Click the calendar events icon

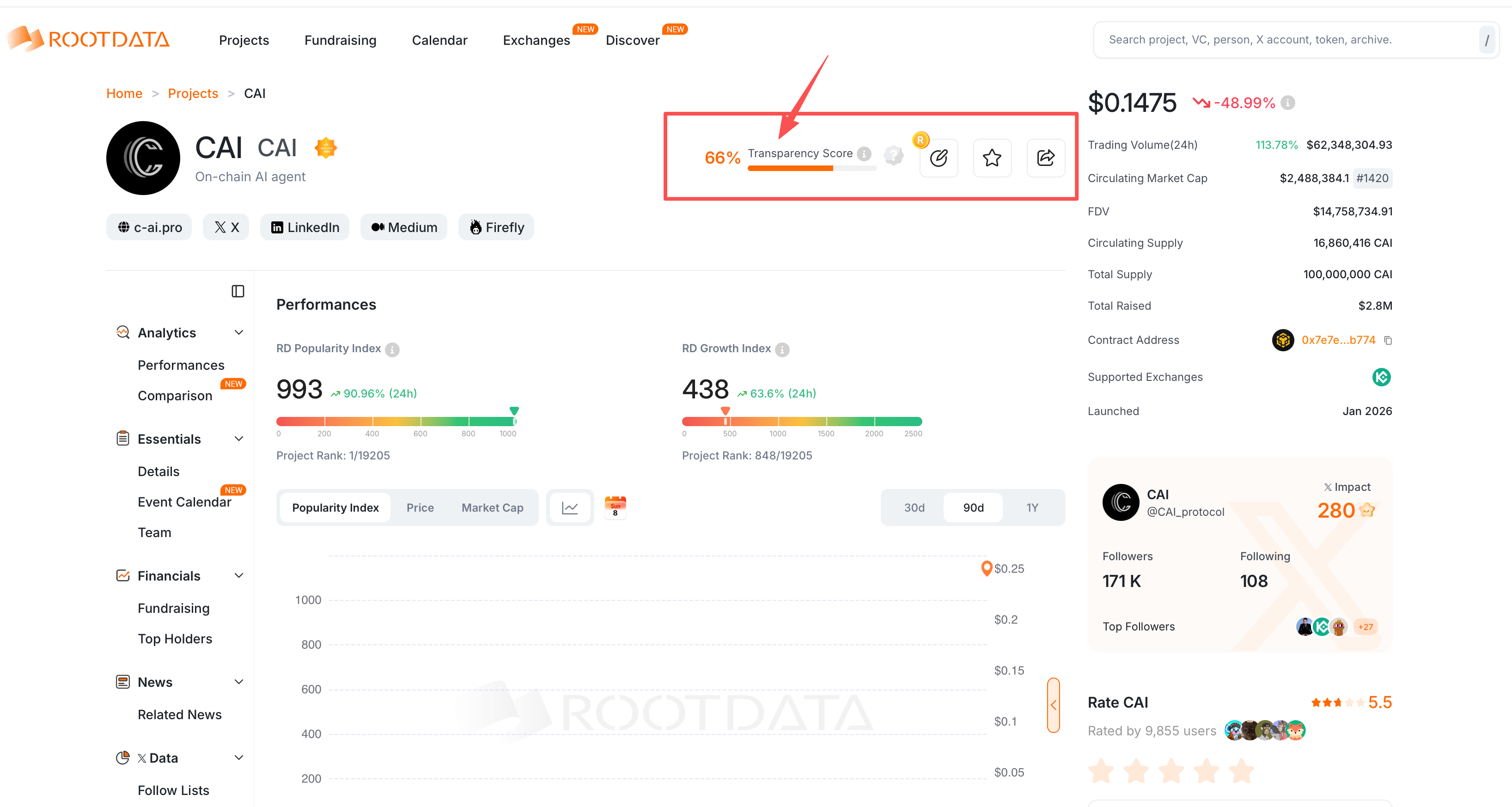coord(615,507)
